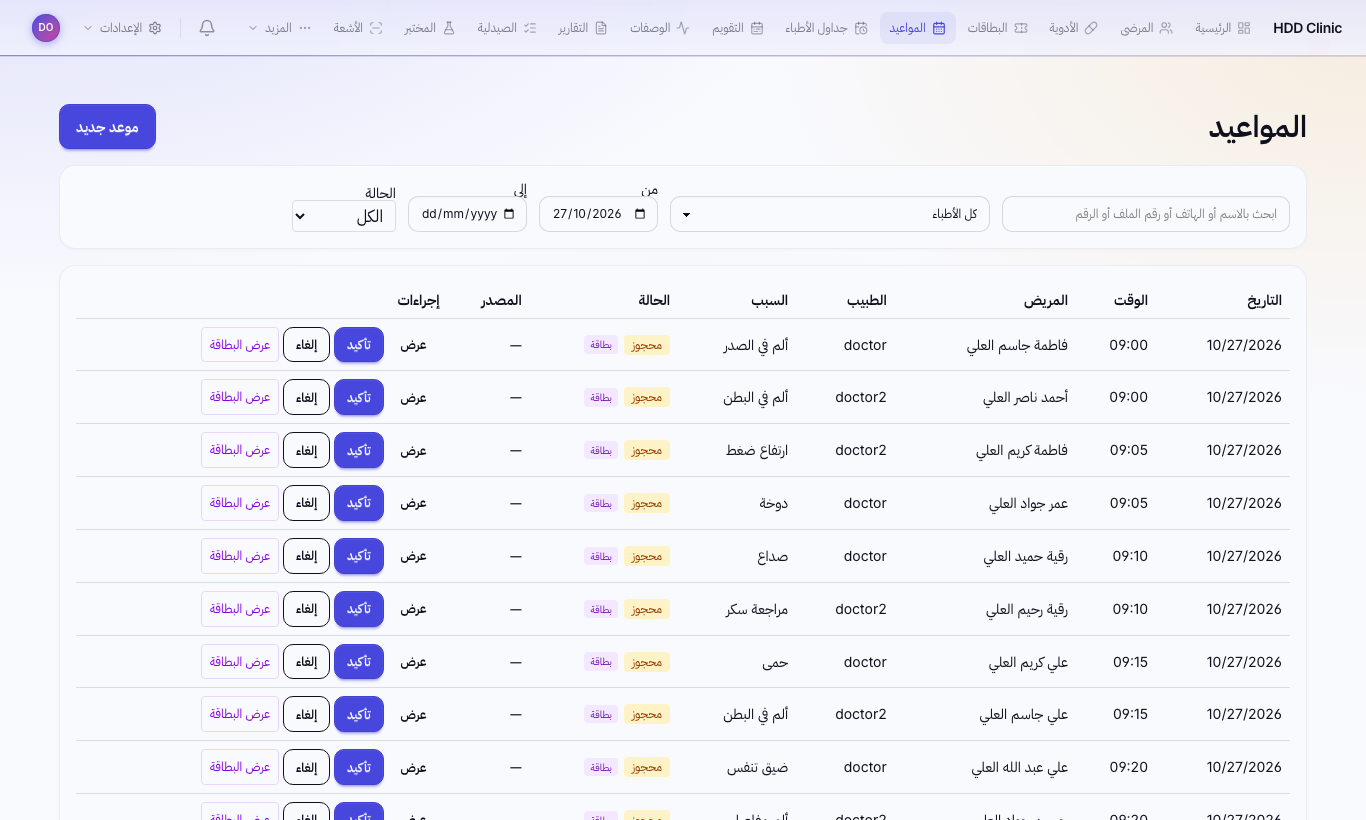This screenshot has width=1366, height=820.
Task: Click the الأشعة scan icon
Action: point(376,28)
